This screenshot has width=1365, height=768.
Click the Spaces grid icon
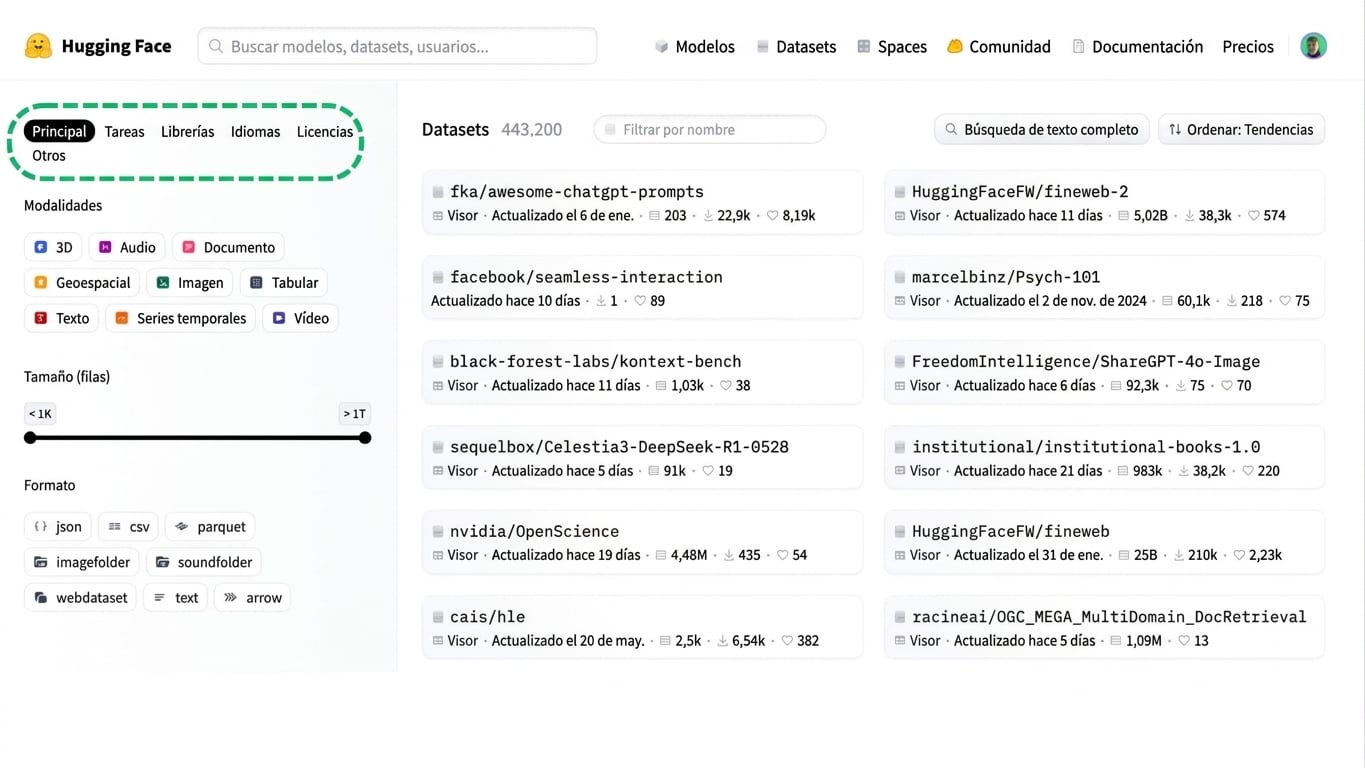(864, 47)
